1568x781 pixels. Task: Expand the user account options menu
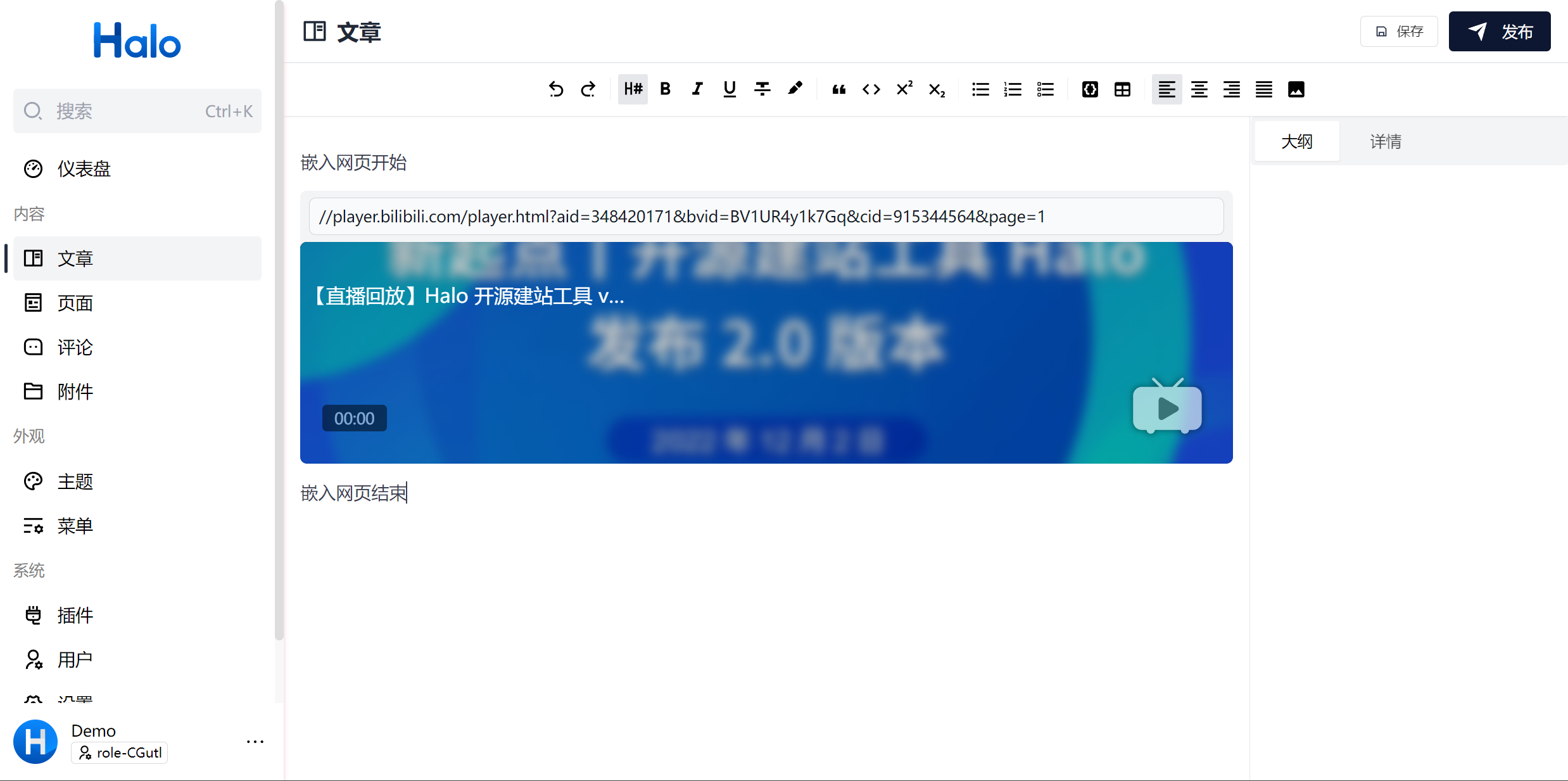point(255,740)
